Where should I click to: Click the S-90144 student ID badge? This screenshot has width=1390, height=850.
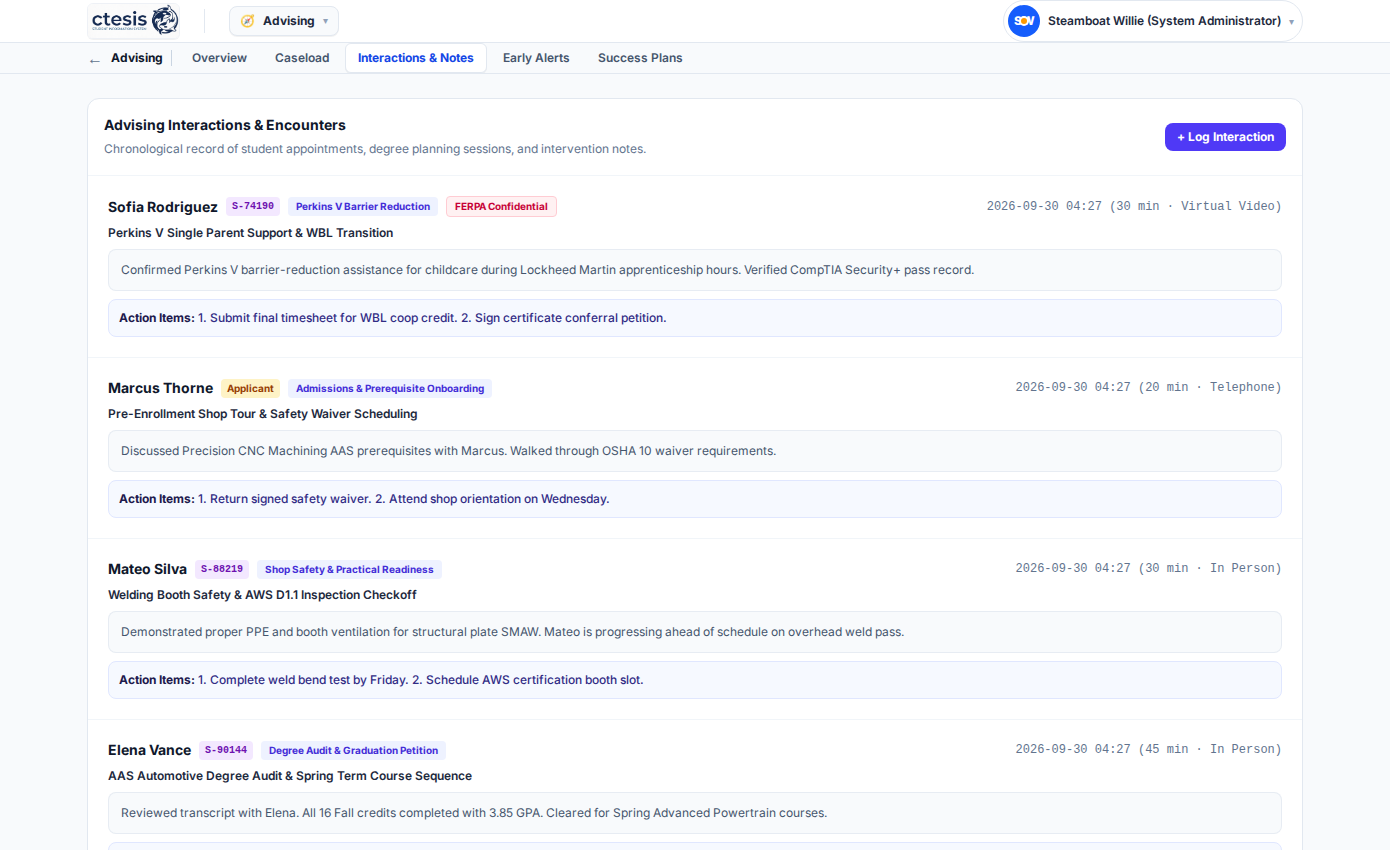(x=226, y=750)
